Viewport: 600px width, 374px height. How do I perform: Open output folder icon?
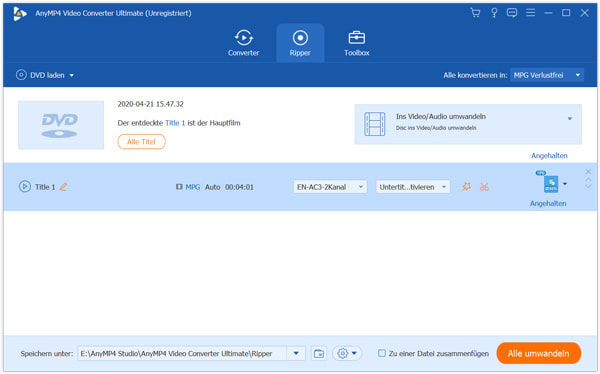click(319, 353)
